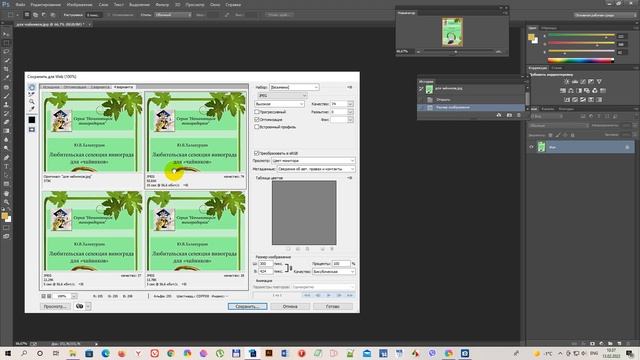Toggle the constrain proportions link icon
Viewport: 640px width, 360px height.
[288, 268]
